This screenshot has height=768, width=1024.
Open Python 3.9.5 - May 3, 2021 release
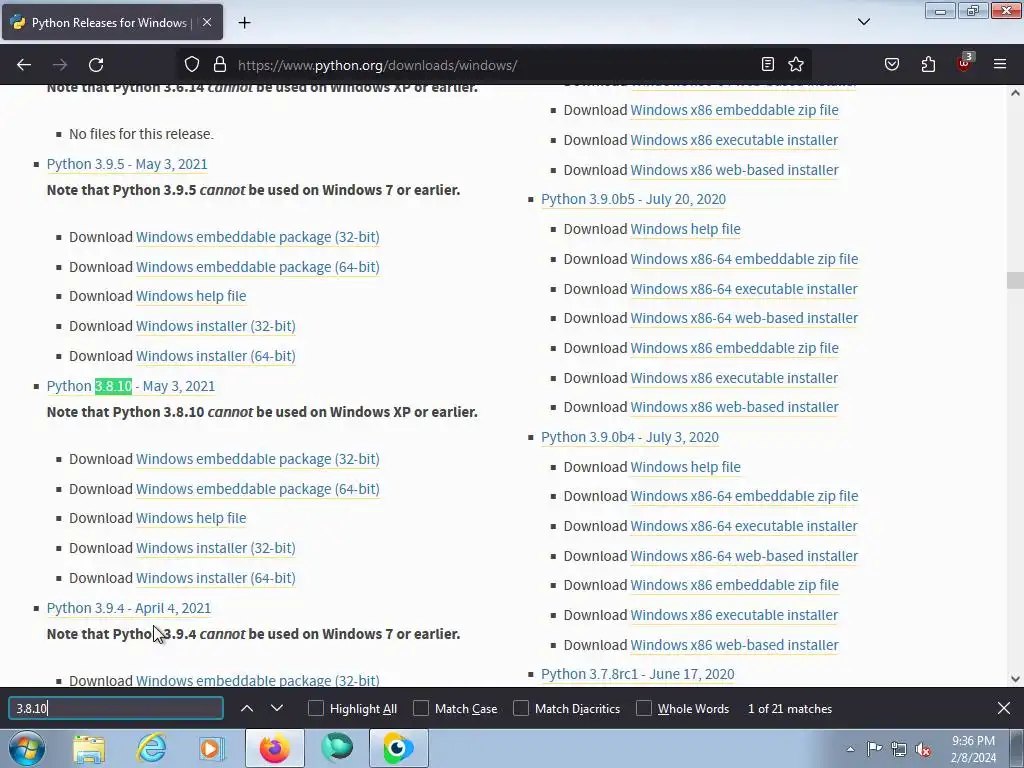coord(127,164)
